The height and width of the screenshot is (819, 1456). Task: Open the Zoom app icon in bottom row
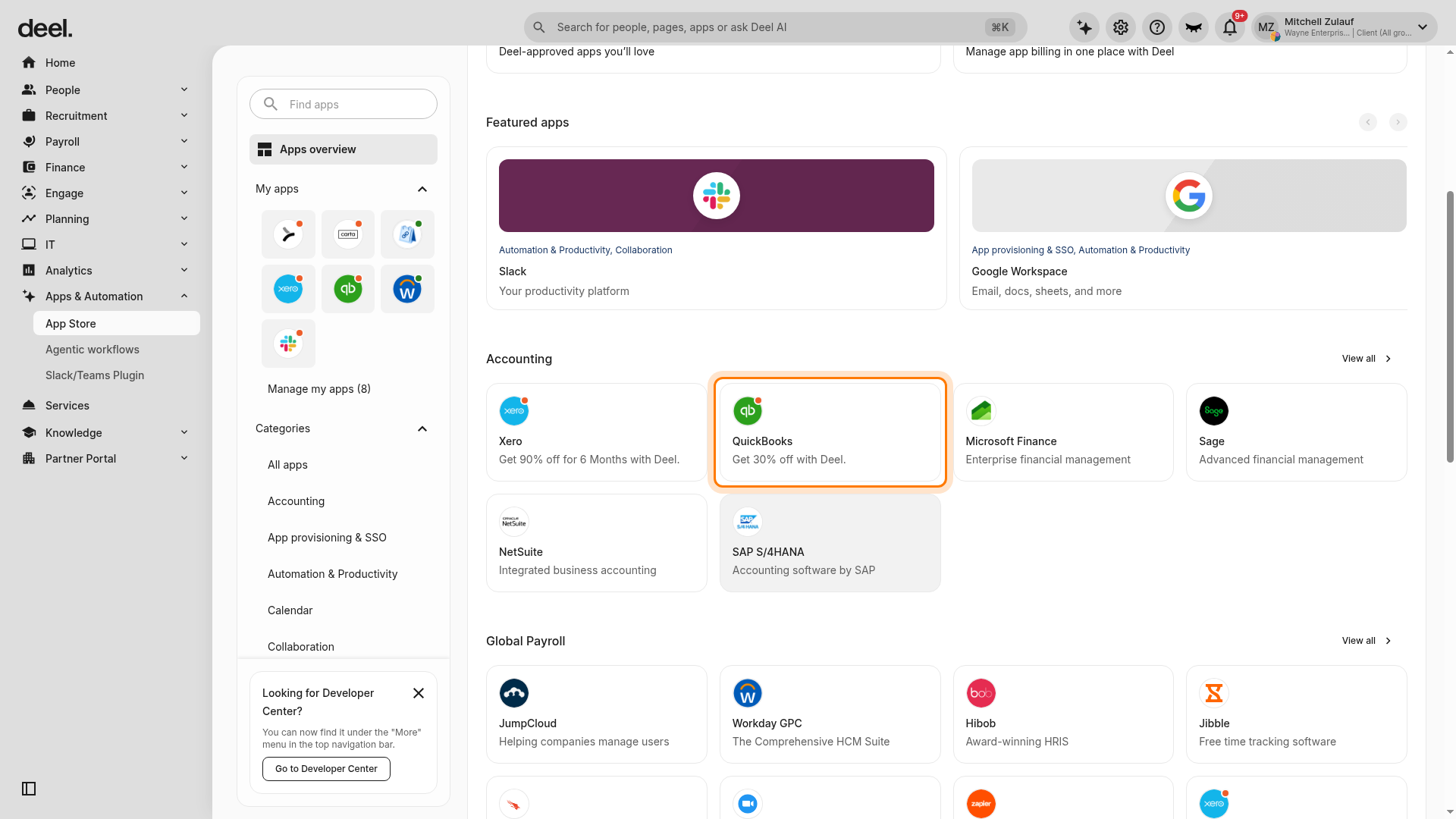(x=748, y=804)
